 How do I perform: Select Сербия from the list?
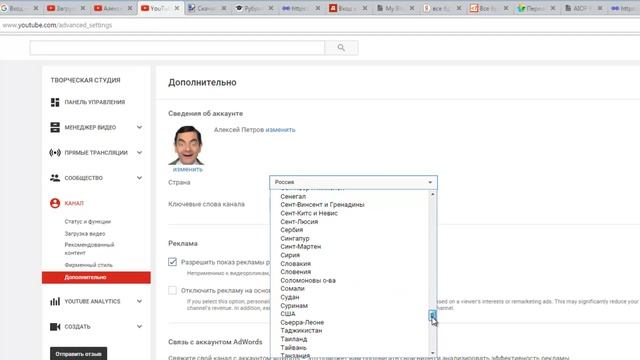[x=291, y=230]
